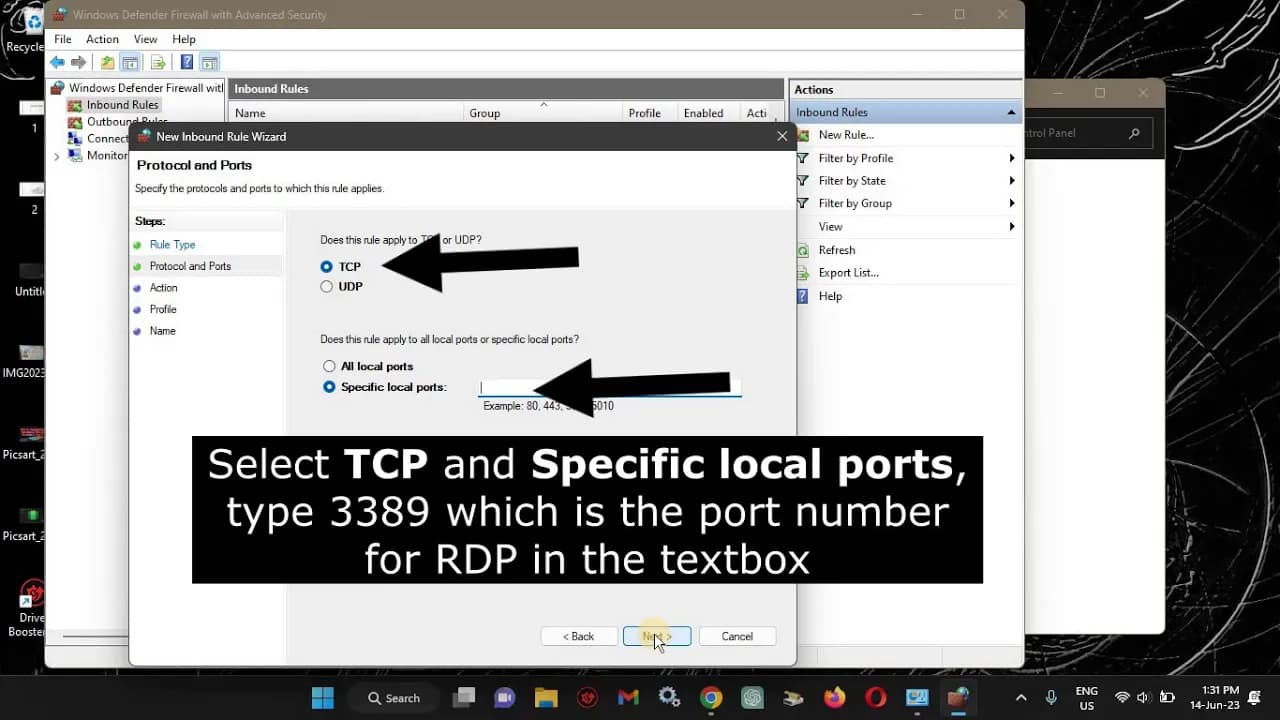This screenshot has width=1280, height=720.
Task: Open the Action menu
Action: tap(102, 39)
